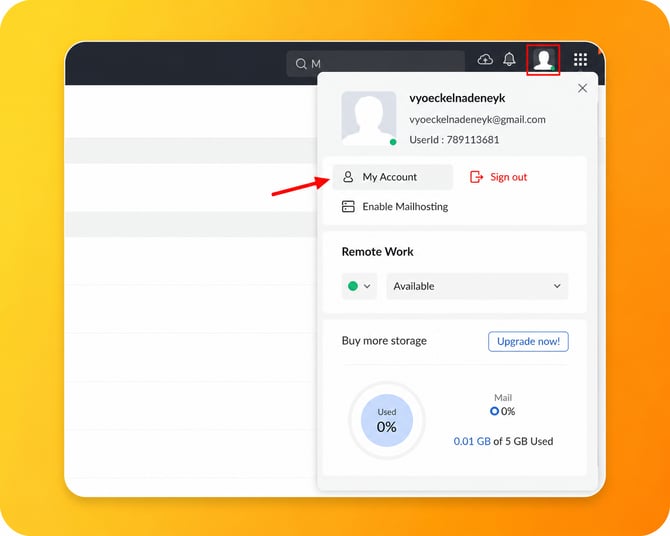
Task: Click the large profile picture thumbnail
Action: click(369, 118)
